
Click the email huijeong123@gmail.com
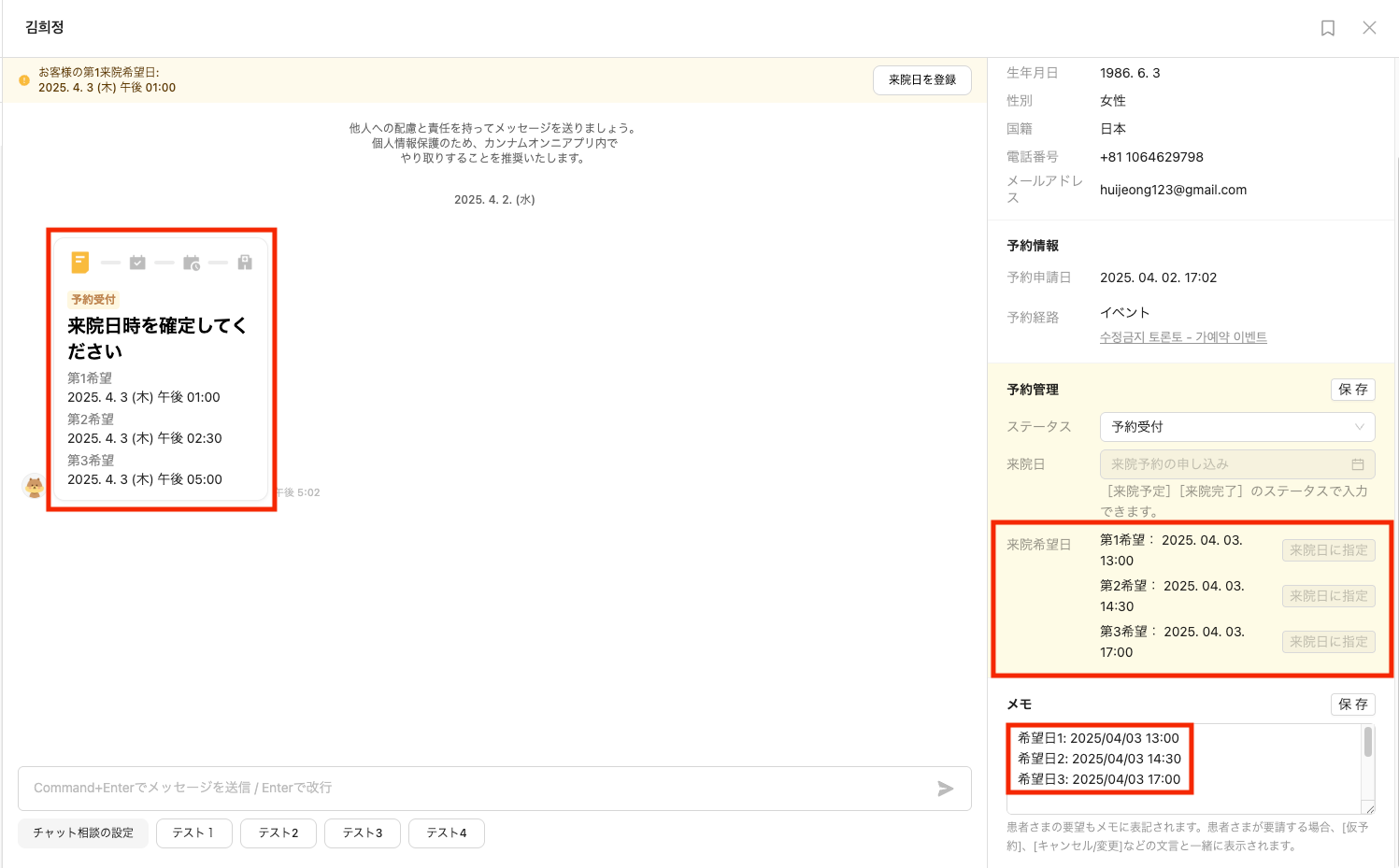[x=1173, y=190]
